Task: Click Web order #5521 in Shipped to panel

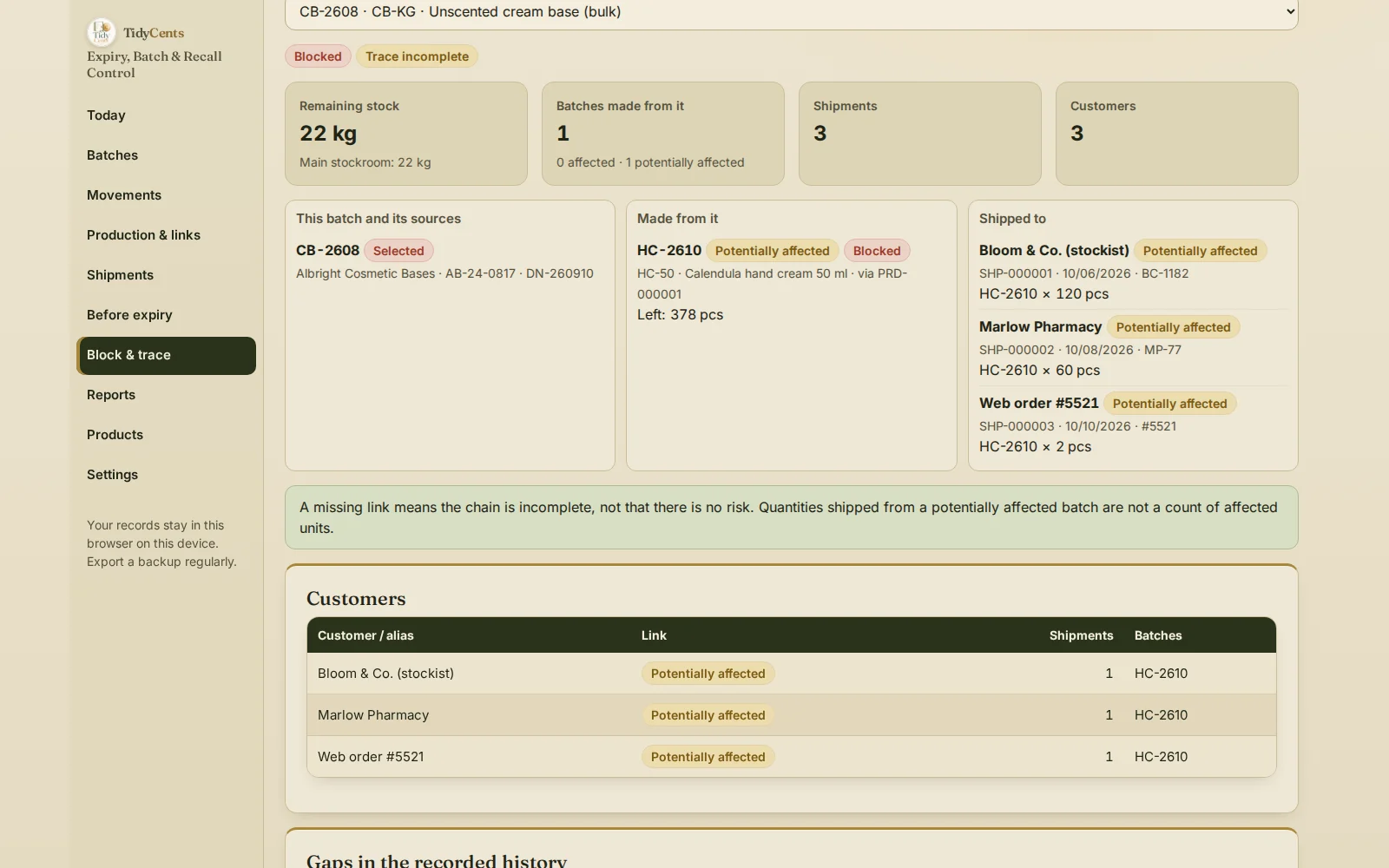Action: pos(1038,403)
